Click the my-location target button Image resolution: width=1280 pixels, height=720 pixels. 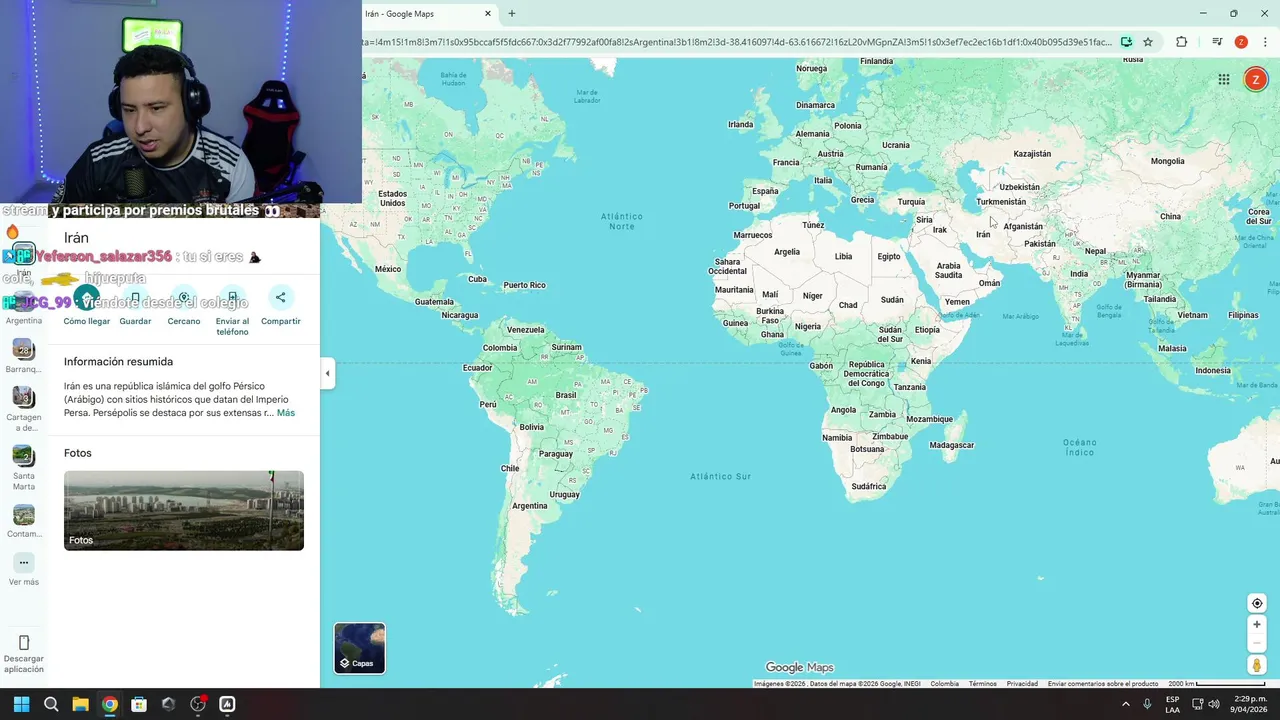[x=1257, y=603]
